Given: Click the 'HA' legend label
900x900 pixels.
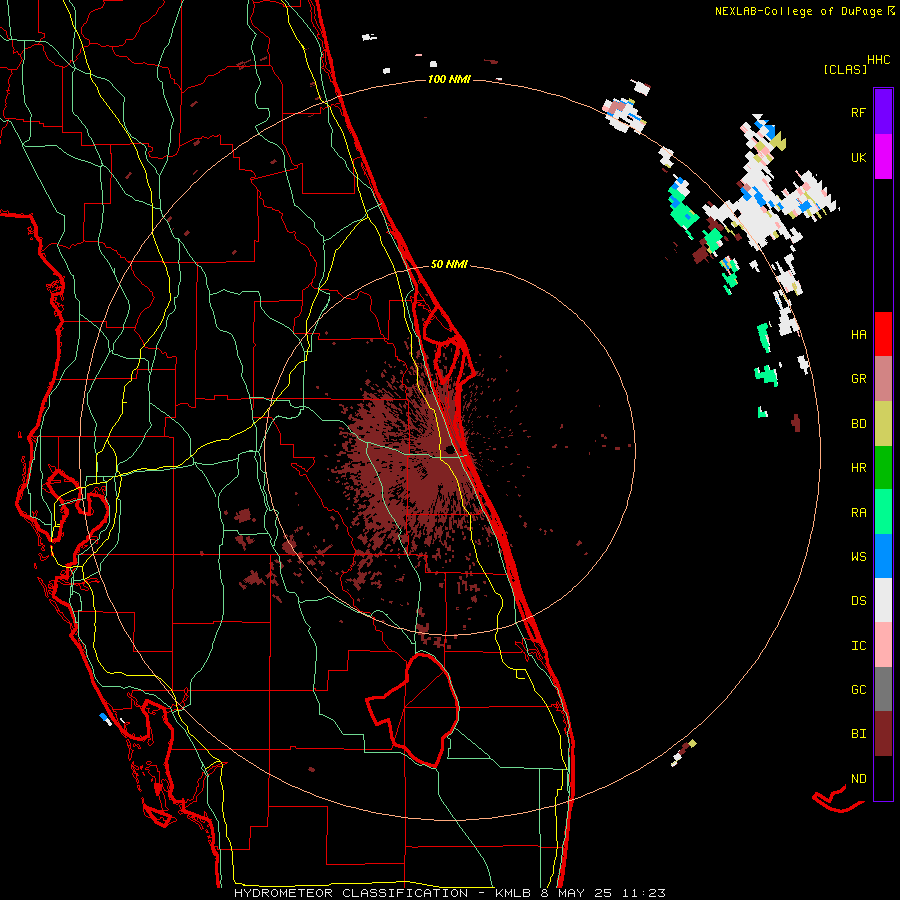Looking at the screenshot, I should click(858, 335).
